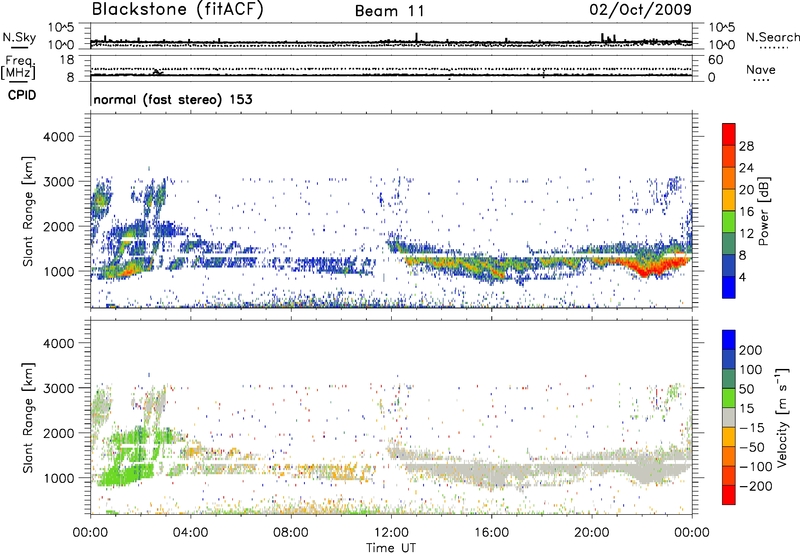Image resolution: width=800 pixels, height=554 pixels.
Task: Click the '4000' tick on velocity plot
Action: pyautogui.click(x=58, y=343)
